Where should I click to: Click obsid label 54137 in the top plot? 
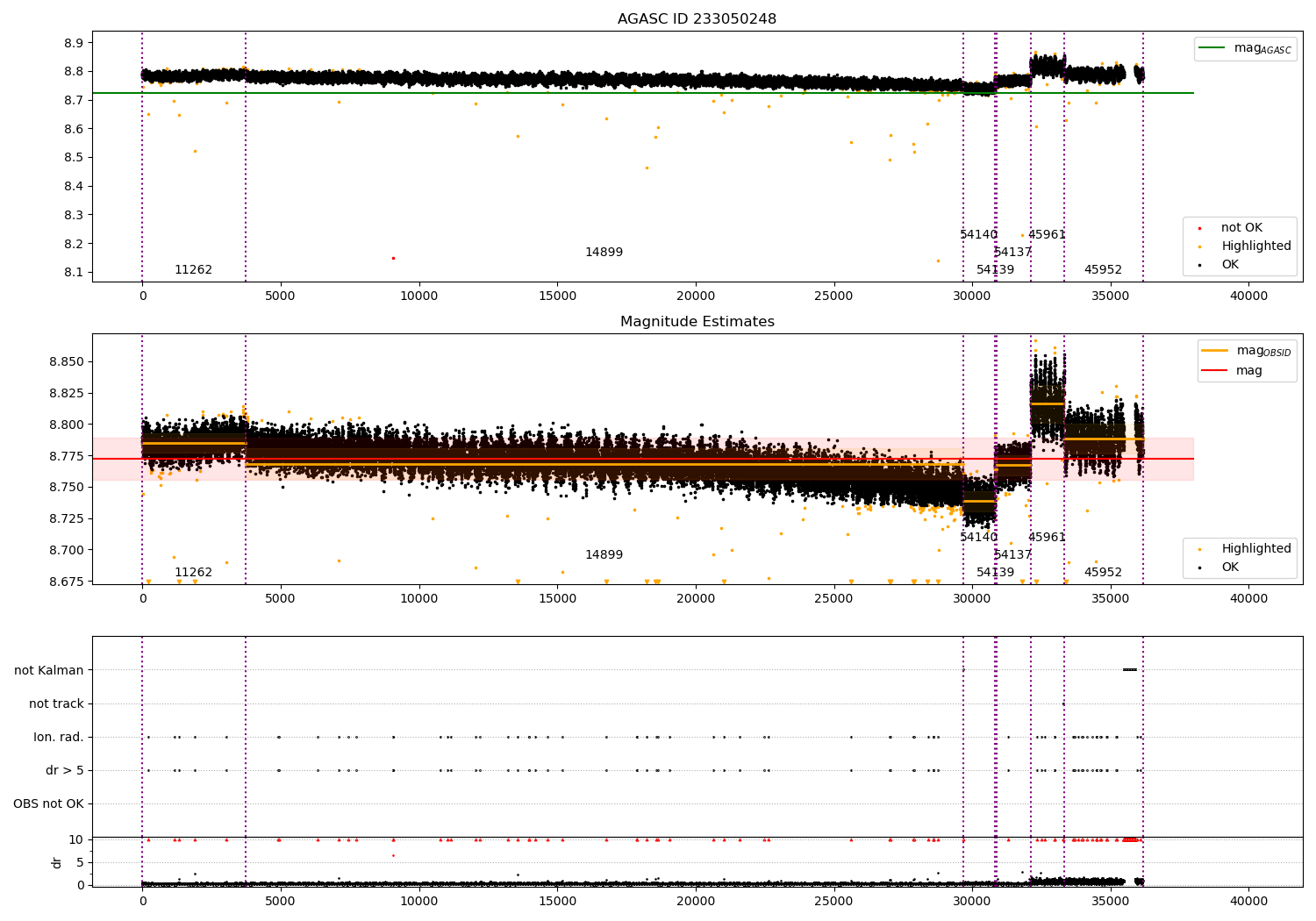pyautogui.click(x=1012, y=252)
